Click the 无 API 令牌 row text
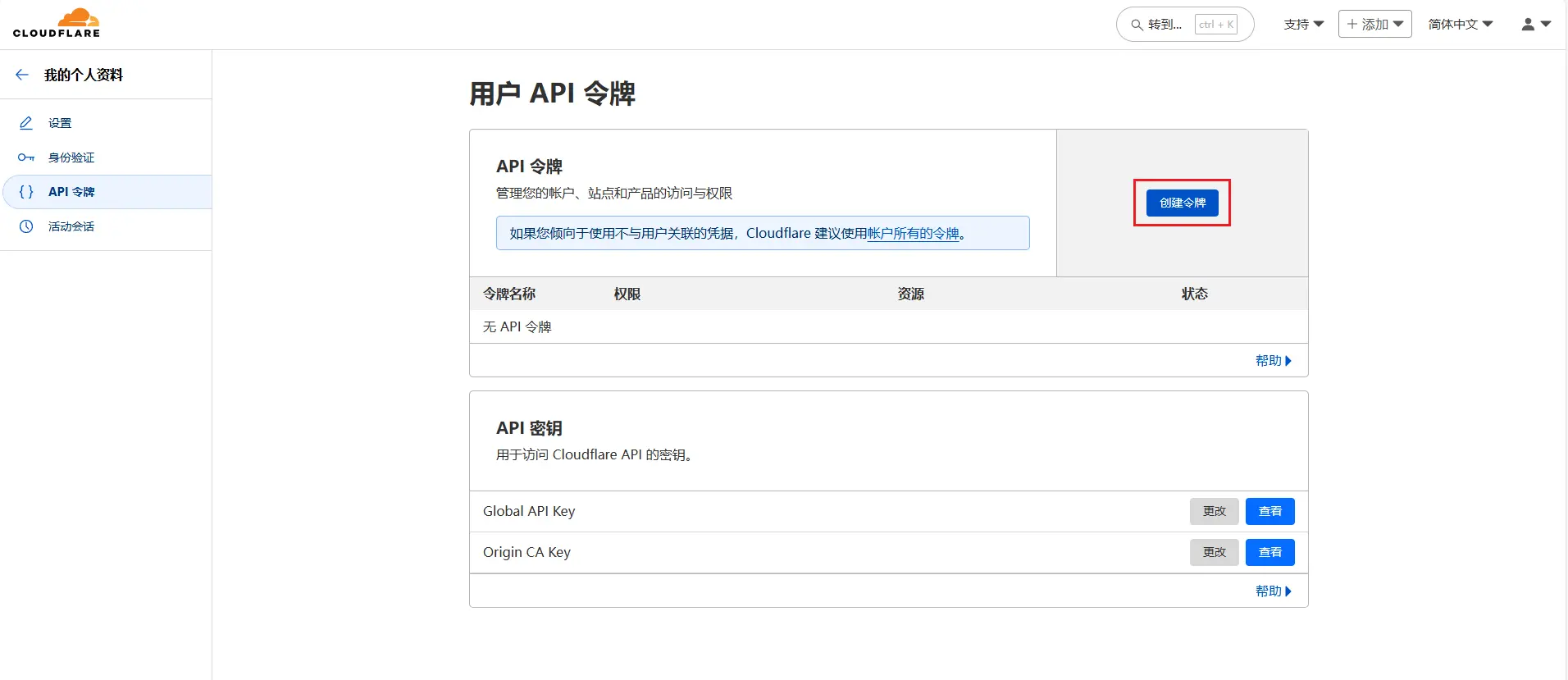 click(x=517, y=327)
